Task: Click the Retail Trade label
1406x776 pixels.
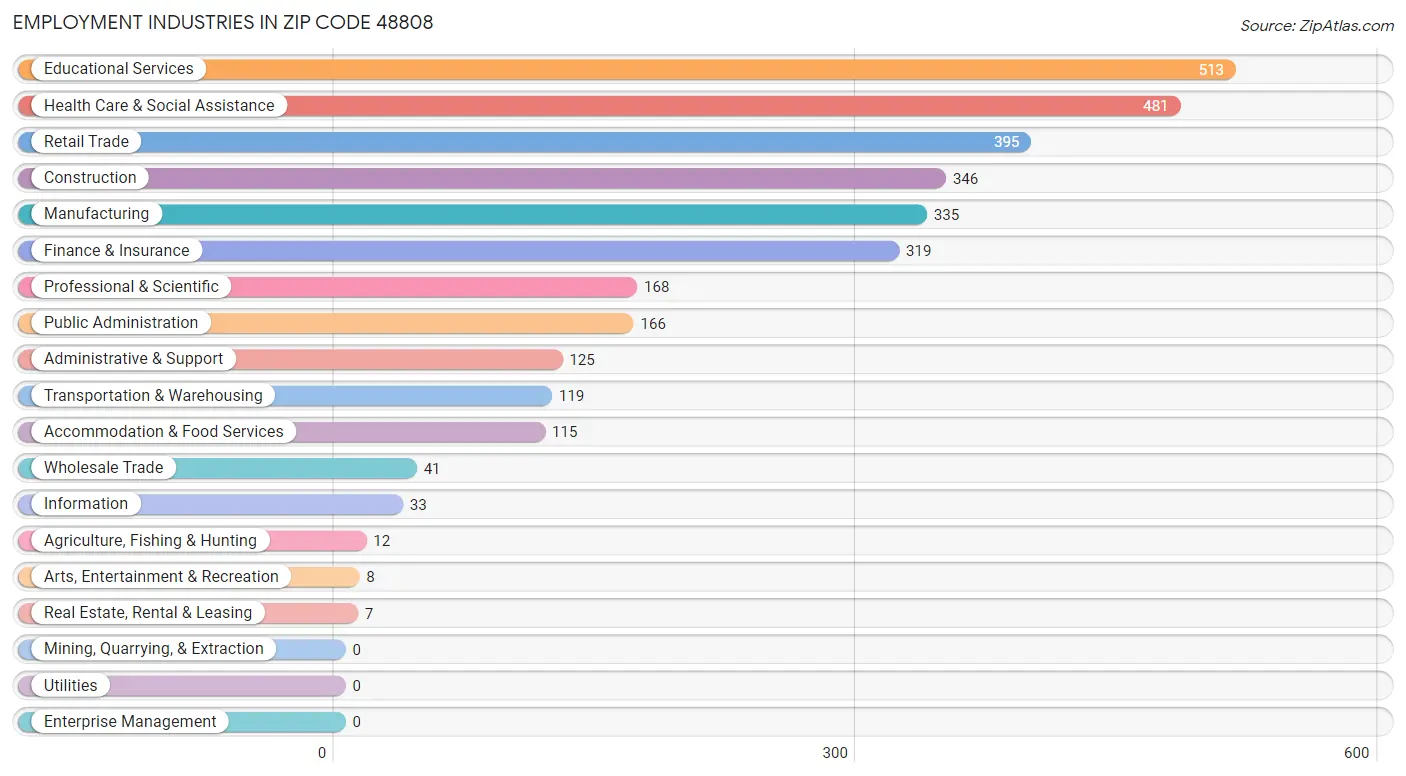Action: (x=86, y=141)
